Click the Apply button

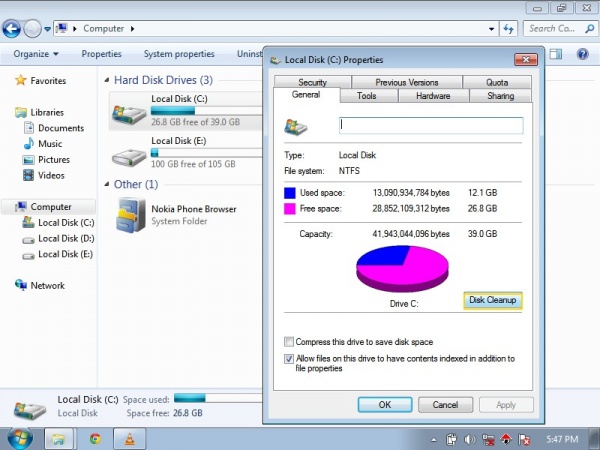point(506,405)
